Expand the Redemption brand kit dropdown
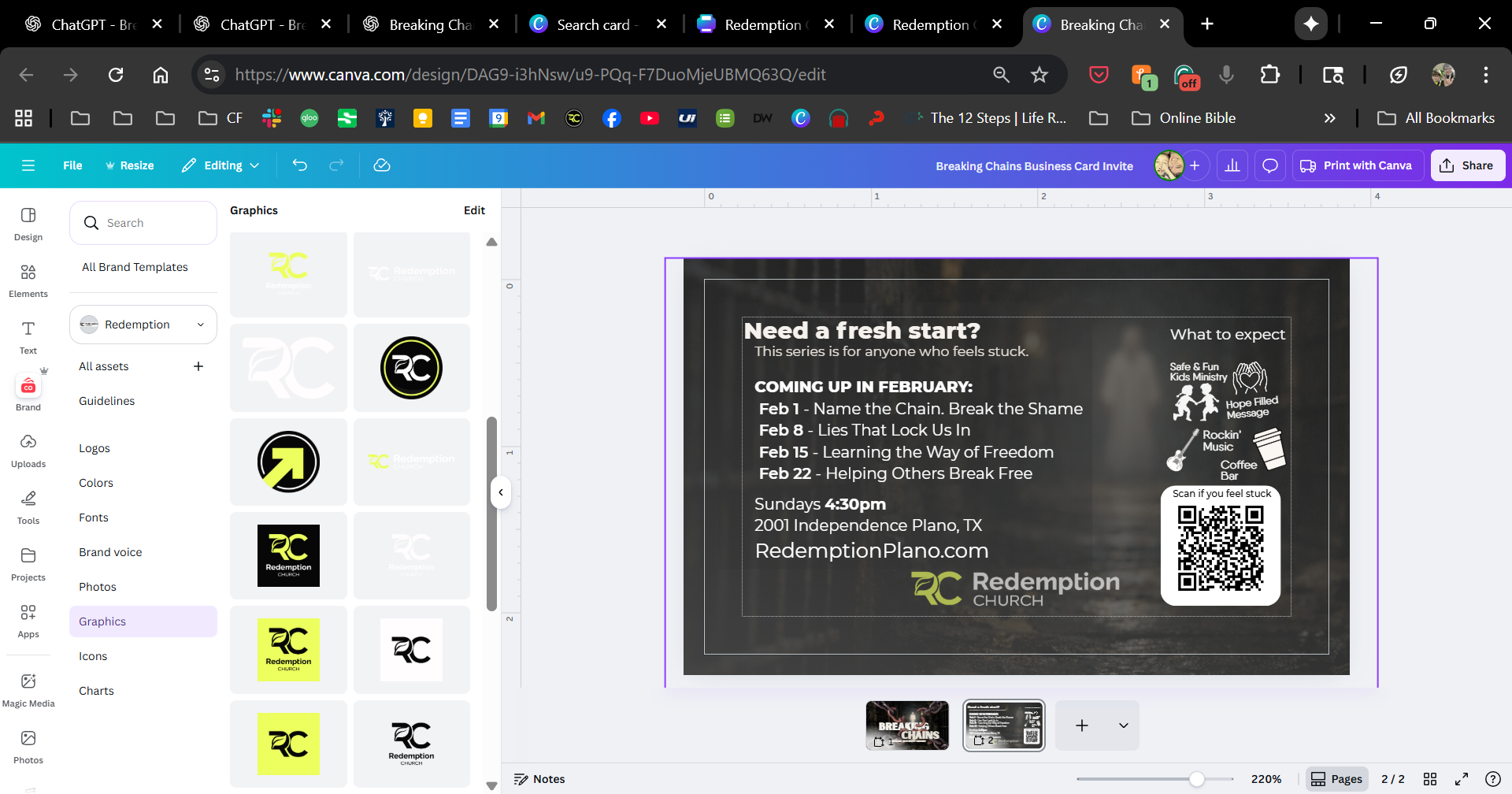 [143, 325]
